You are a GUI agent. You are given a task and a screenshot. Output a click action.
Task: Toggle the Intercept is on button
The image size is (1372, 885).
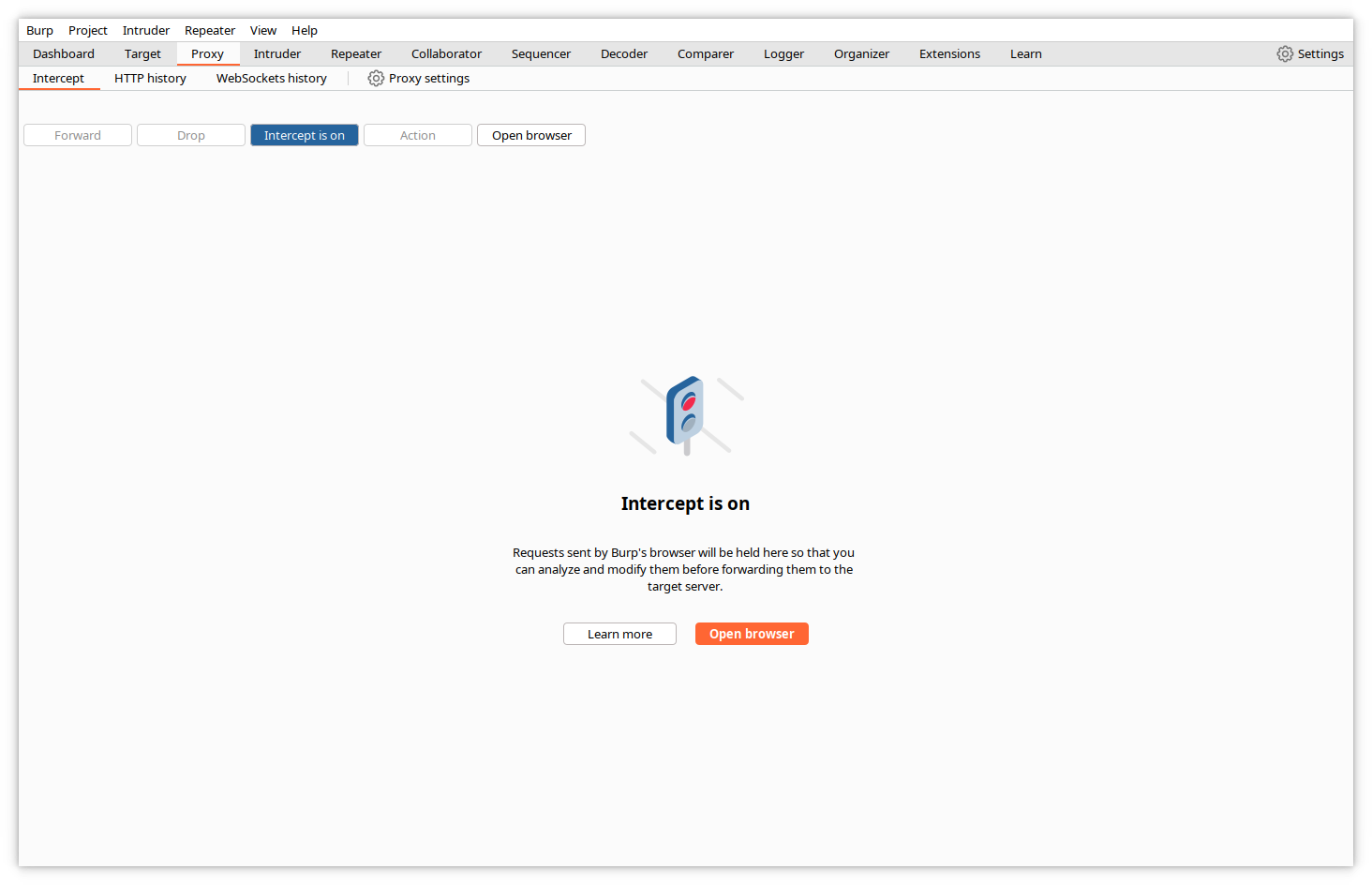(304, 136)
